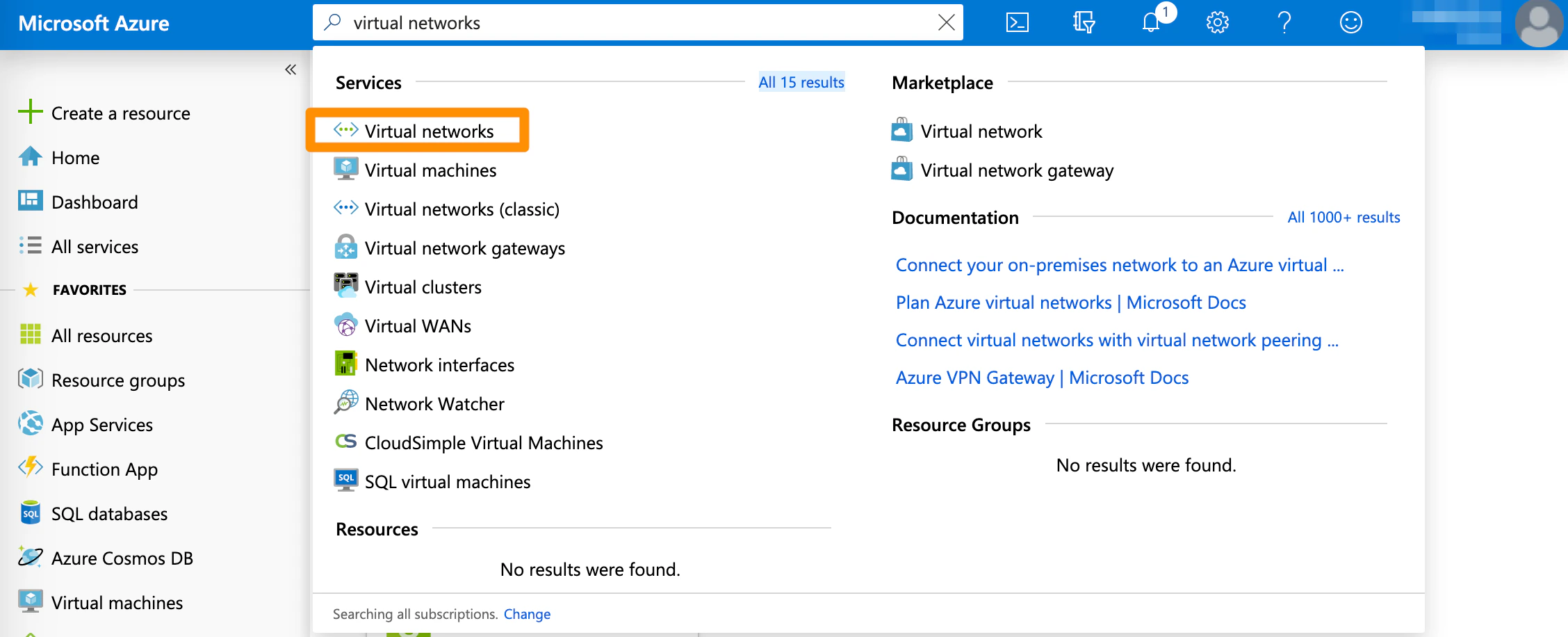Screen dimensions: 1568x637
Task: Show all 15 search results
Action: click(x=801, y=82)
